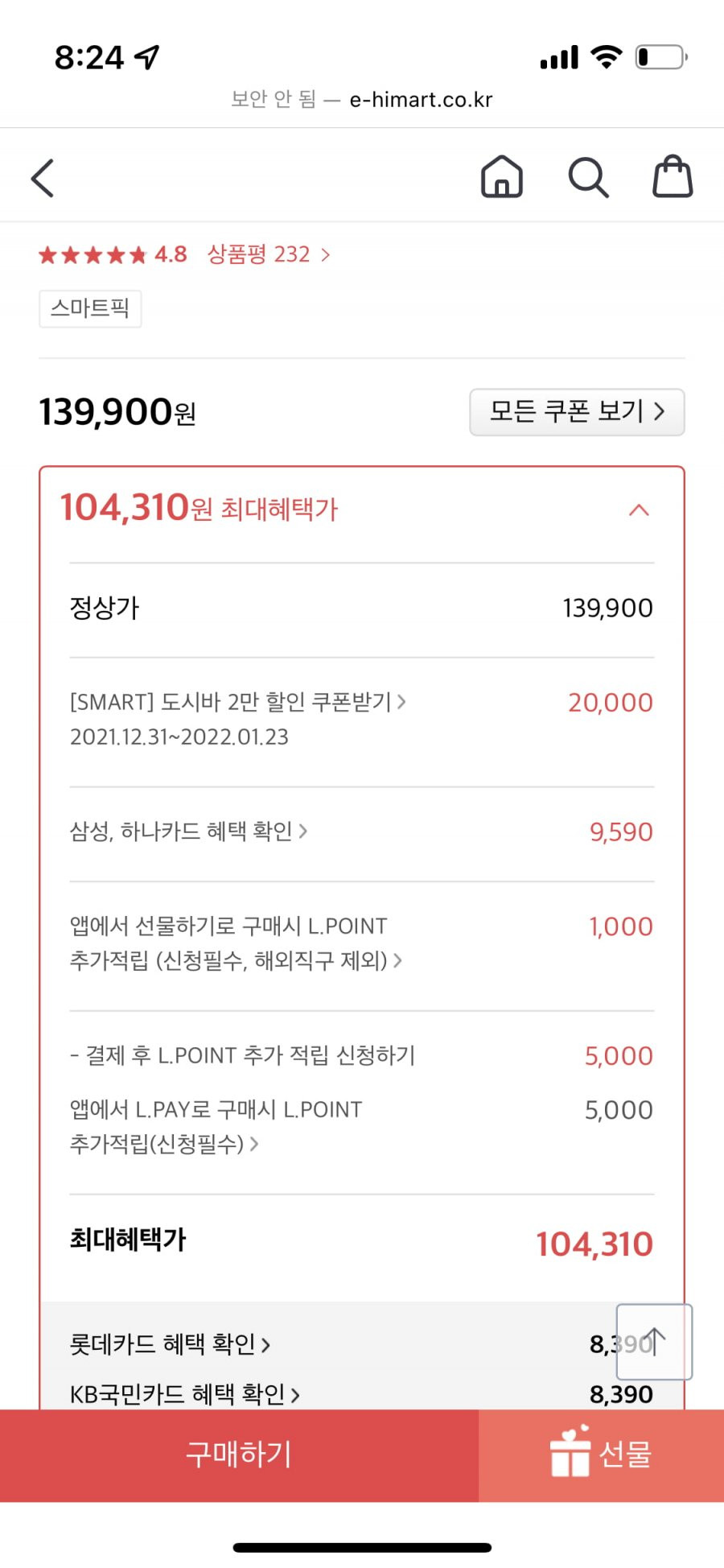Collapse the 최대혜택가 panel chevron

[639, 510]
